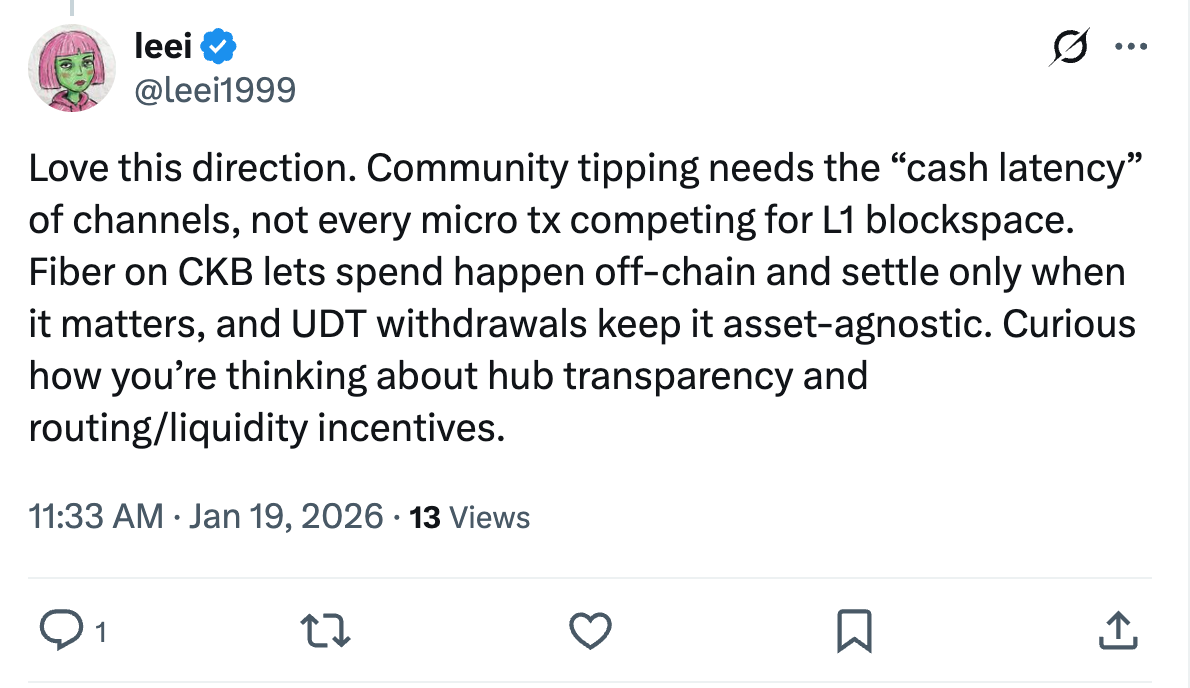Image resolution: width=1190 pixels, height=688 pixels.
Task: Repost this tweet using the arrows icon
Action: [326, 629]
